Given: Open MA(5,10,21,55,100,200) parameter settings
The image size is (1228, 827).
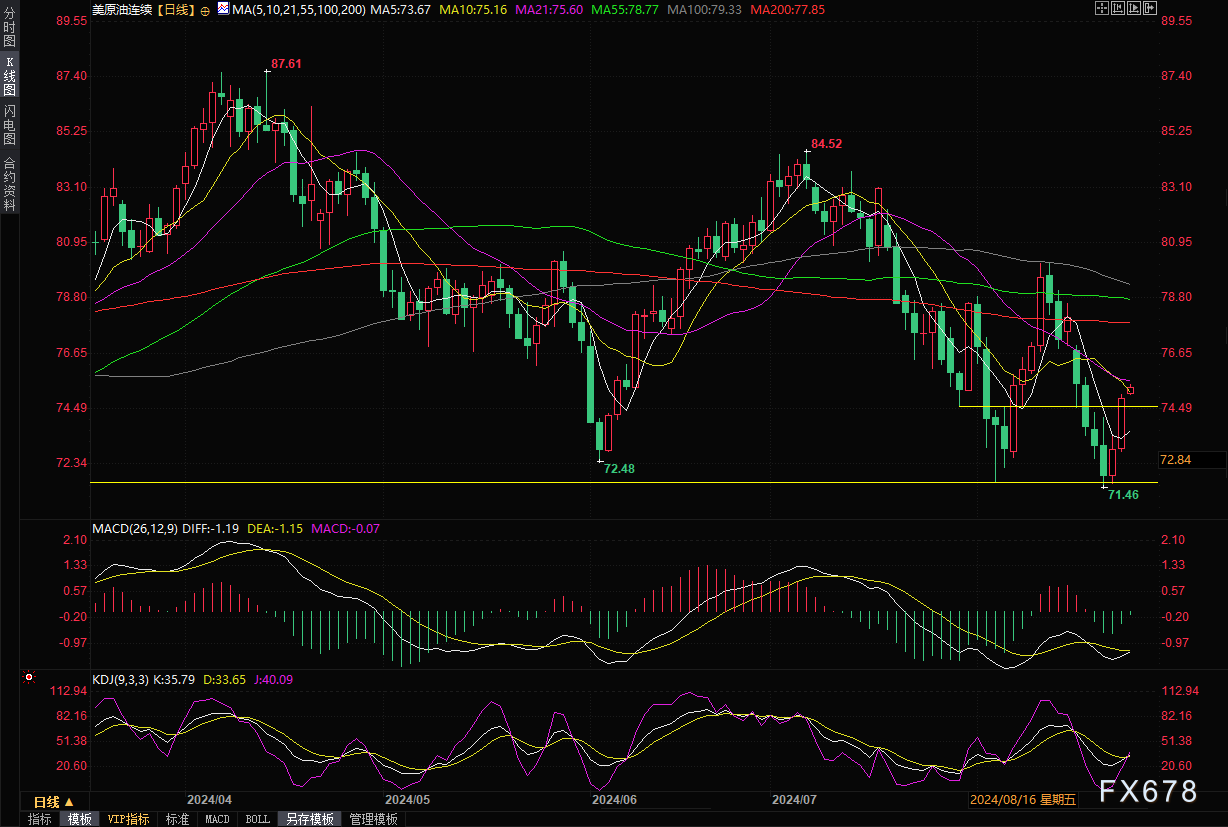Looking at the screenshot, I should [298, 10].
